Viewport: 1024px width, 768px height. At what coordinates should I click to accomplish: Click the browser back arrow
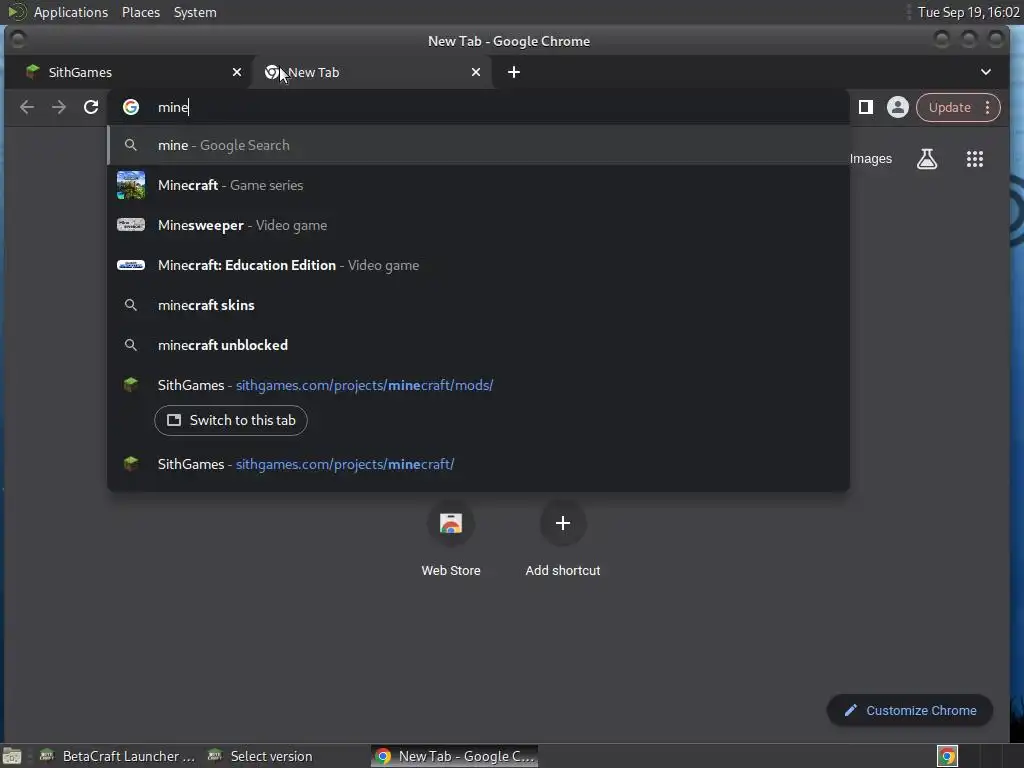click(27, 107)
